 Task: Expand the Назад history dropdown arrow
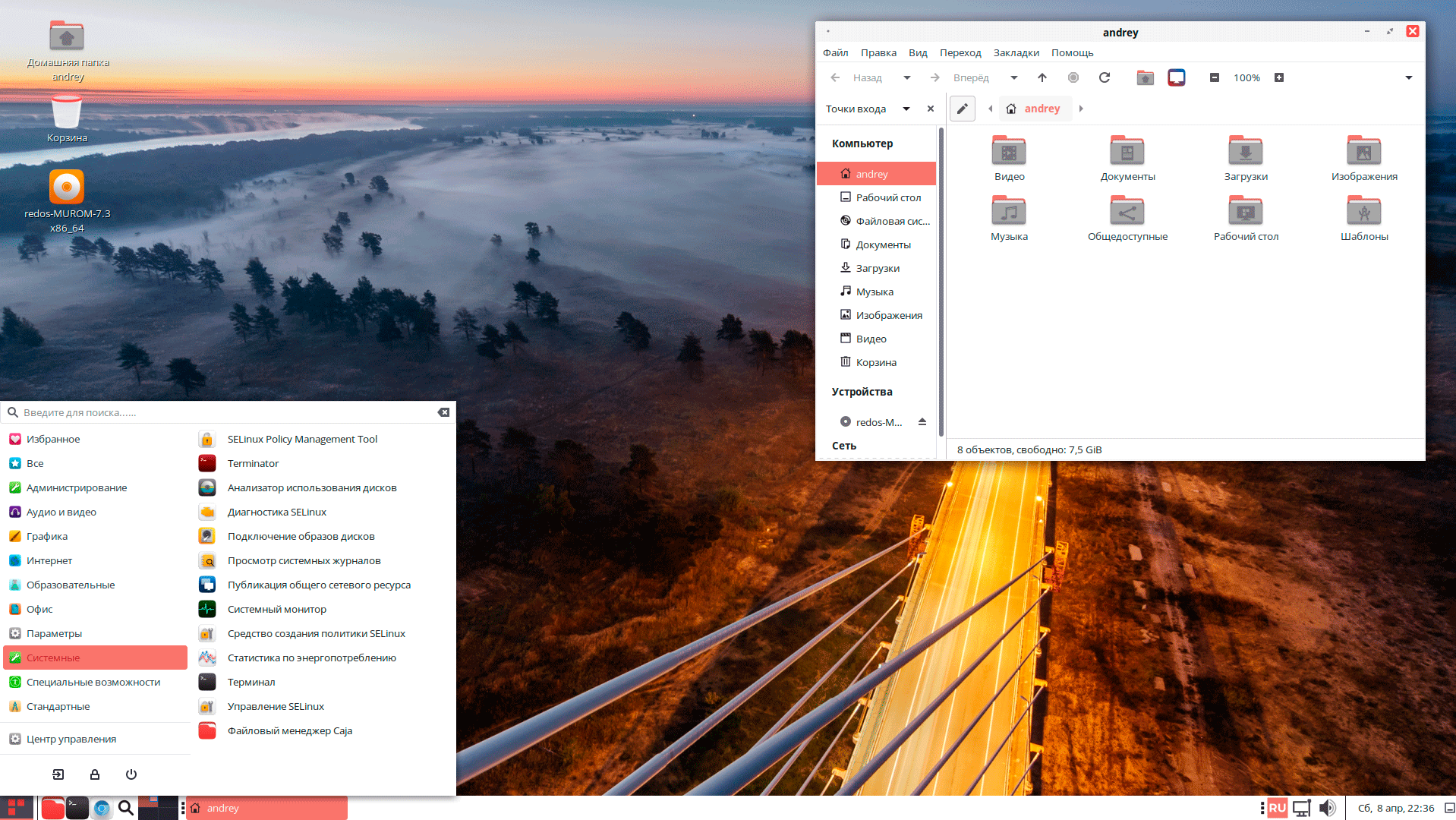[906, 77]
